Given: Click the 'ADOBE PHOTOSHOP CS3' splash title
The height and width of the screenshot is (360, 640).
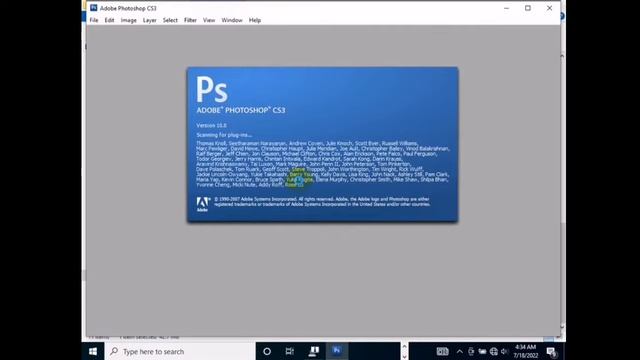Looking at the screenshot, I should (x=241, y=110).
